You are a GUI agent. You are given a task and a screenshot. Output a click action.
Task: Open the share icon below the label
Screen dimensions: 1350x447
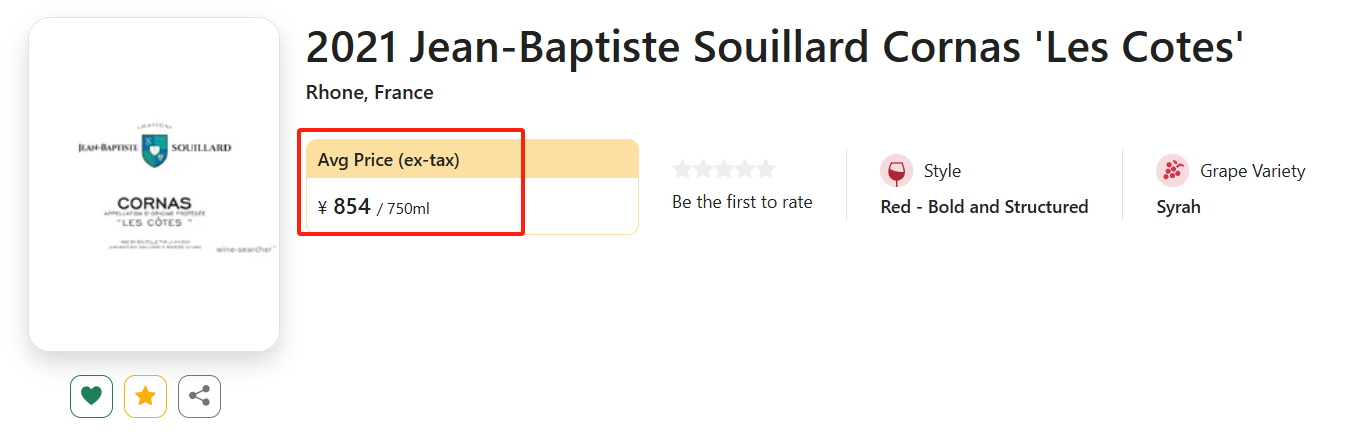click(199, 396)
